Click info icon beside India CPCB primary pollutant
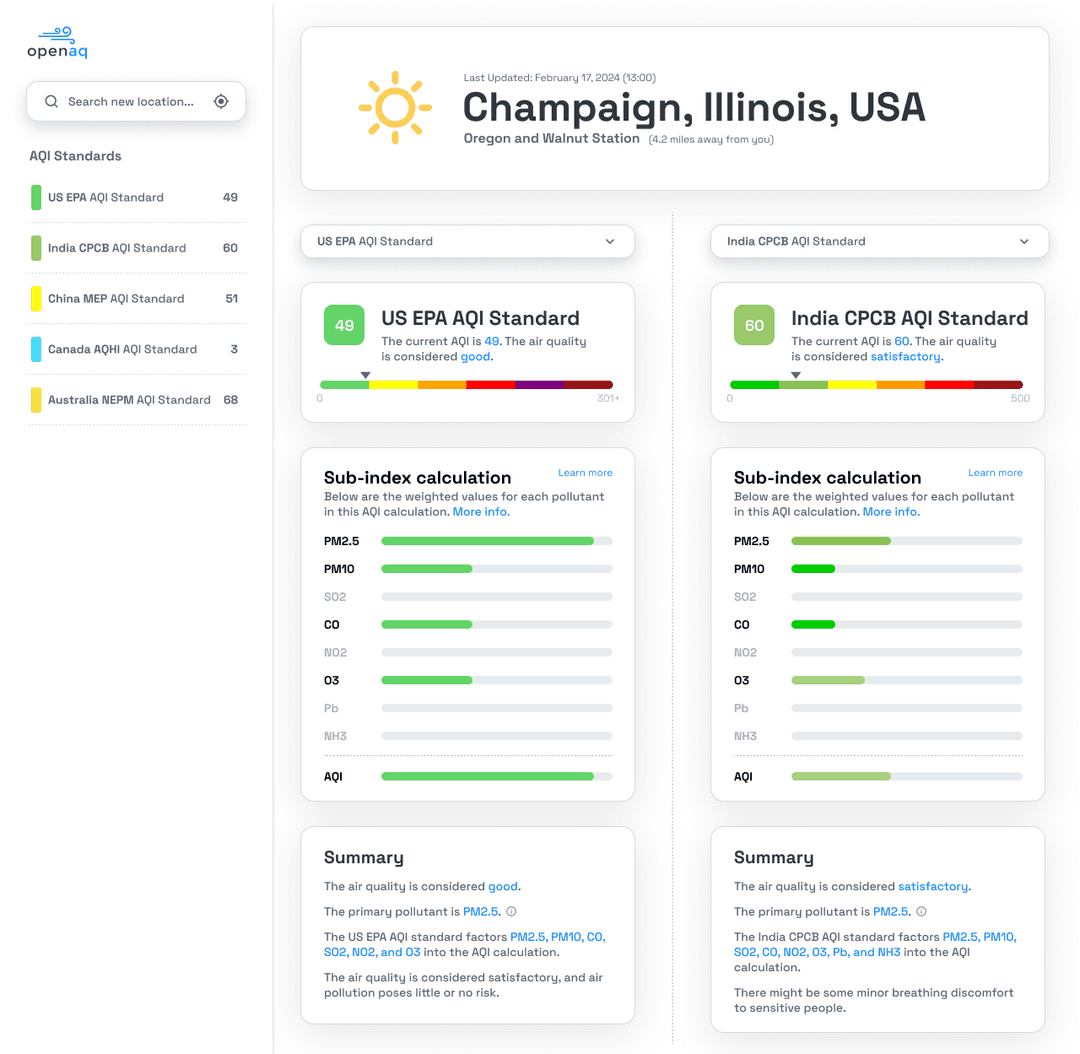The height and width of the screenshot is (1054, 1080). pyautogui.click(x=922, y=911)
